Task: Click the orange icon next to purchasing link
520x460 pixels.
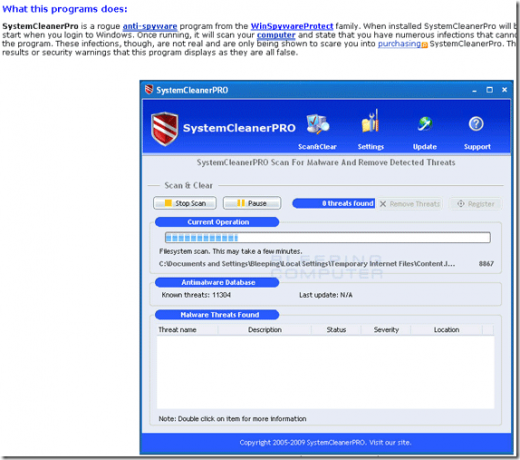Action: click(424, 45)
